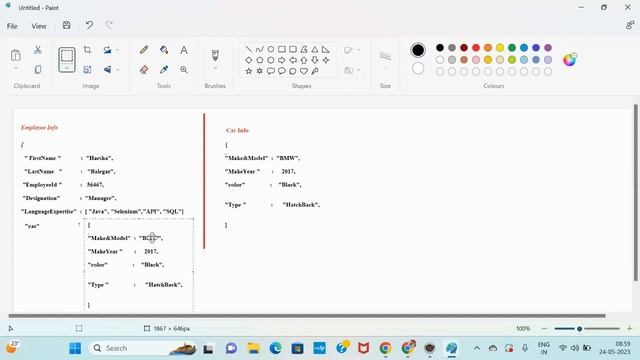Open the Shape fill dropdown
Image resolution: width=640 pixels, height=360 pixels.
[x=352, y=70]
